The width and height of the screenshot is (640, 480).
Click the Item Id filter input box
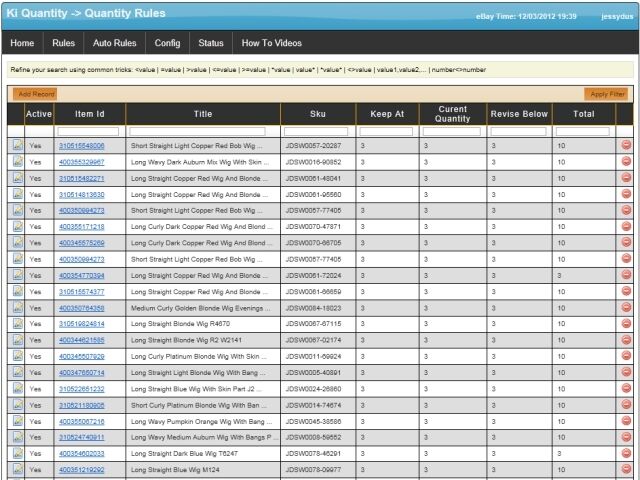88,131
